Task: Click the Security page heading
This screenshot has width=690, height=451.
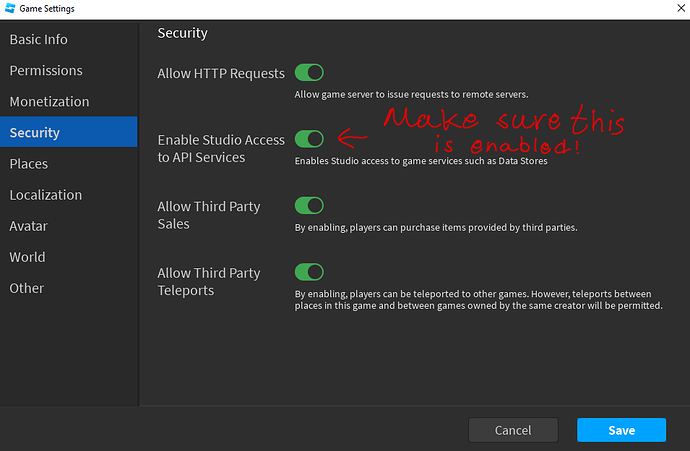Action: coord(183,33)
